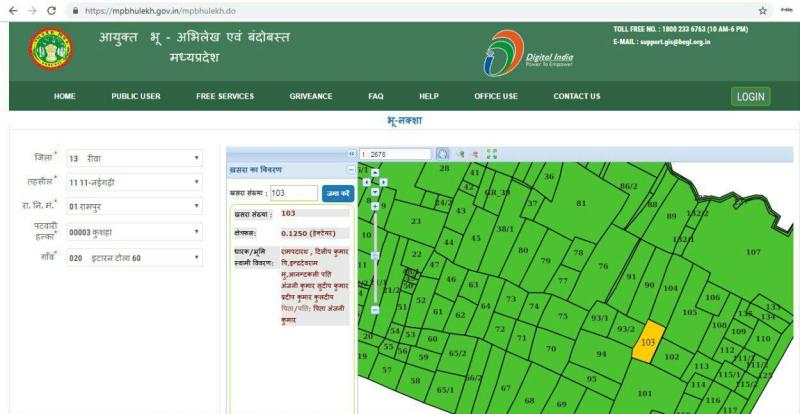Click the zoom slider handle on the map
The image size is (800, 414).
(375, 255)
